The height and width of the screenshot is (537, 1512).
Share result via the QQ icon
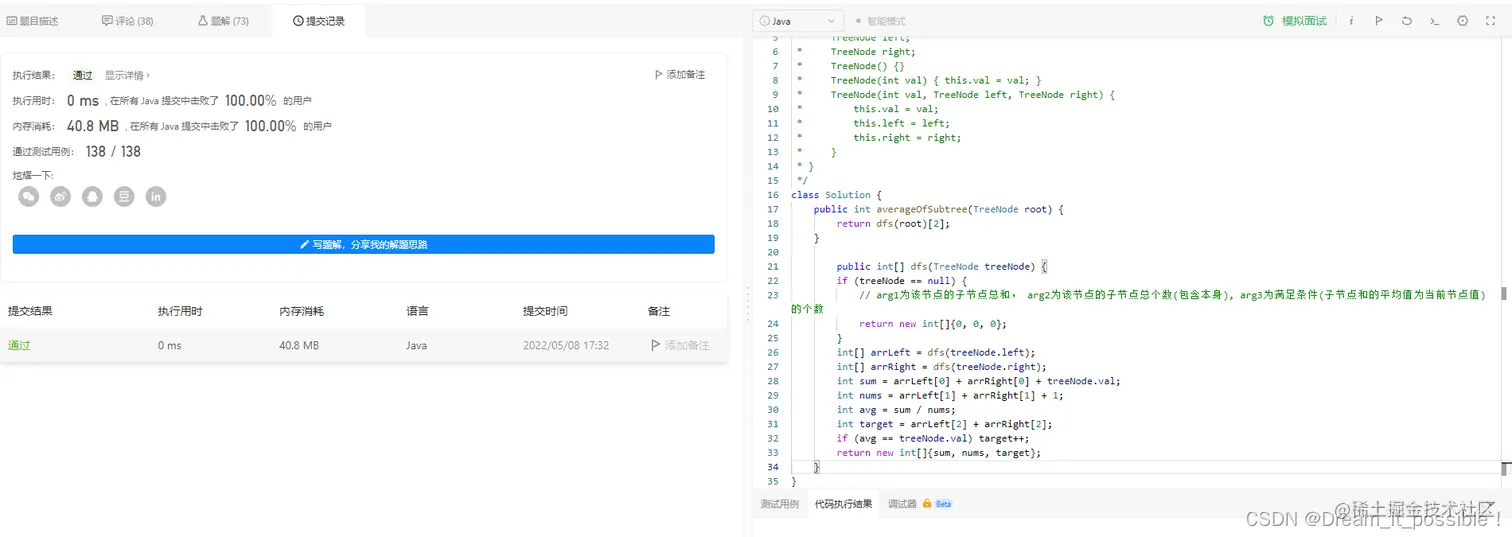(x=92, y=197)
